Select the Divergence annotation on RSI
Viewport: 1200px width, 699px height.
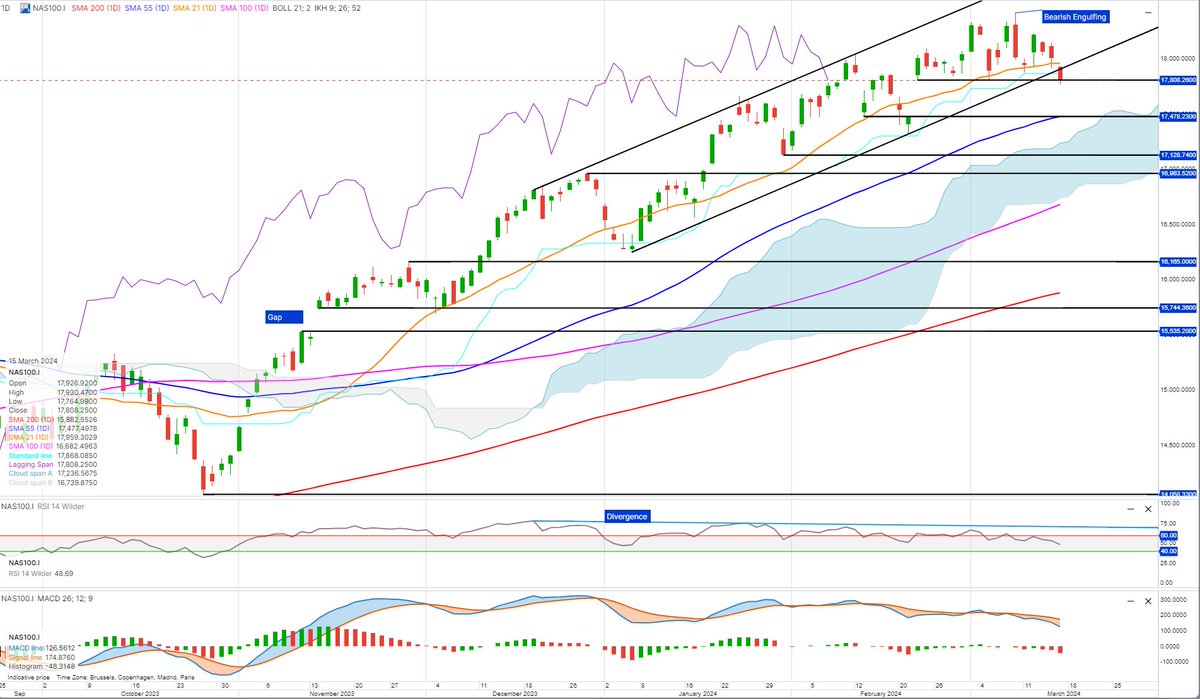pos(628,516)
